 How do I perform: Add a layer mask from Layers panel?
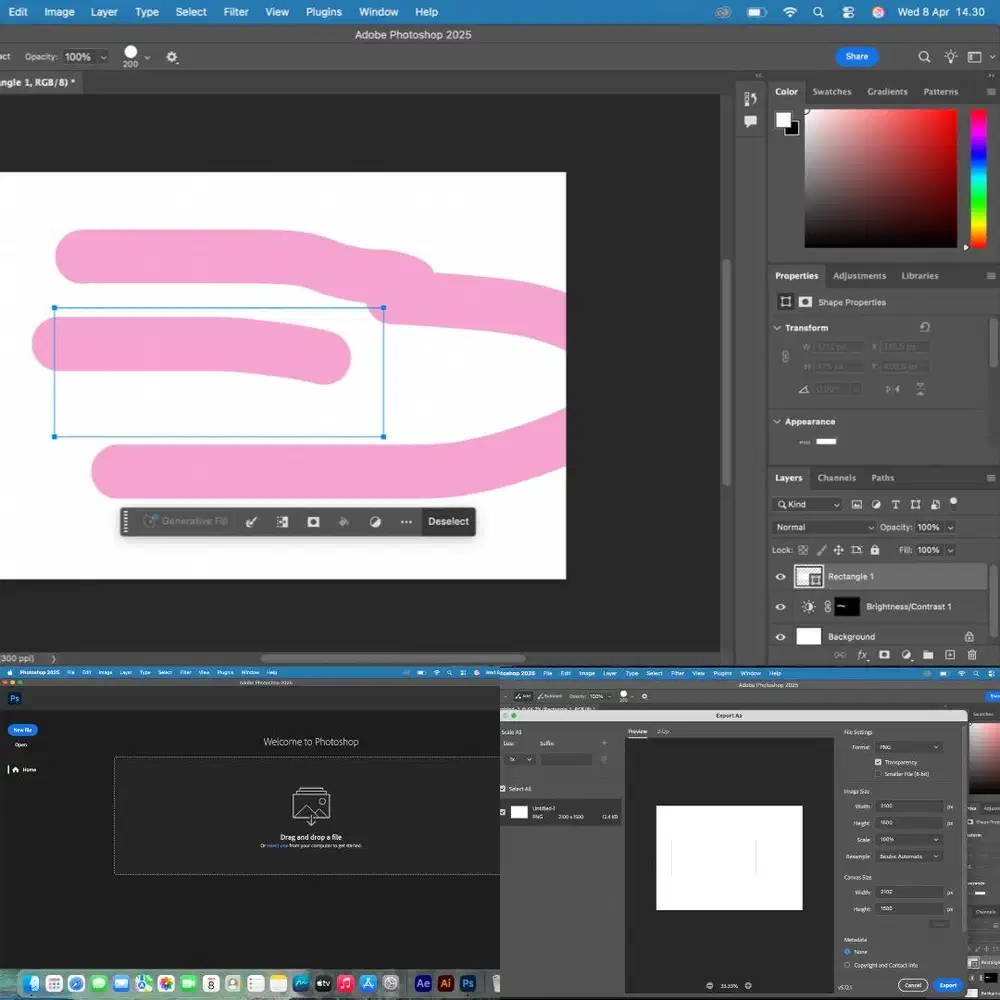click(x=882, y=655)
